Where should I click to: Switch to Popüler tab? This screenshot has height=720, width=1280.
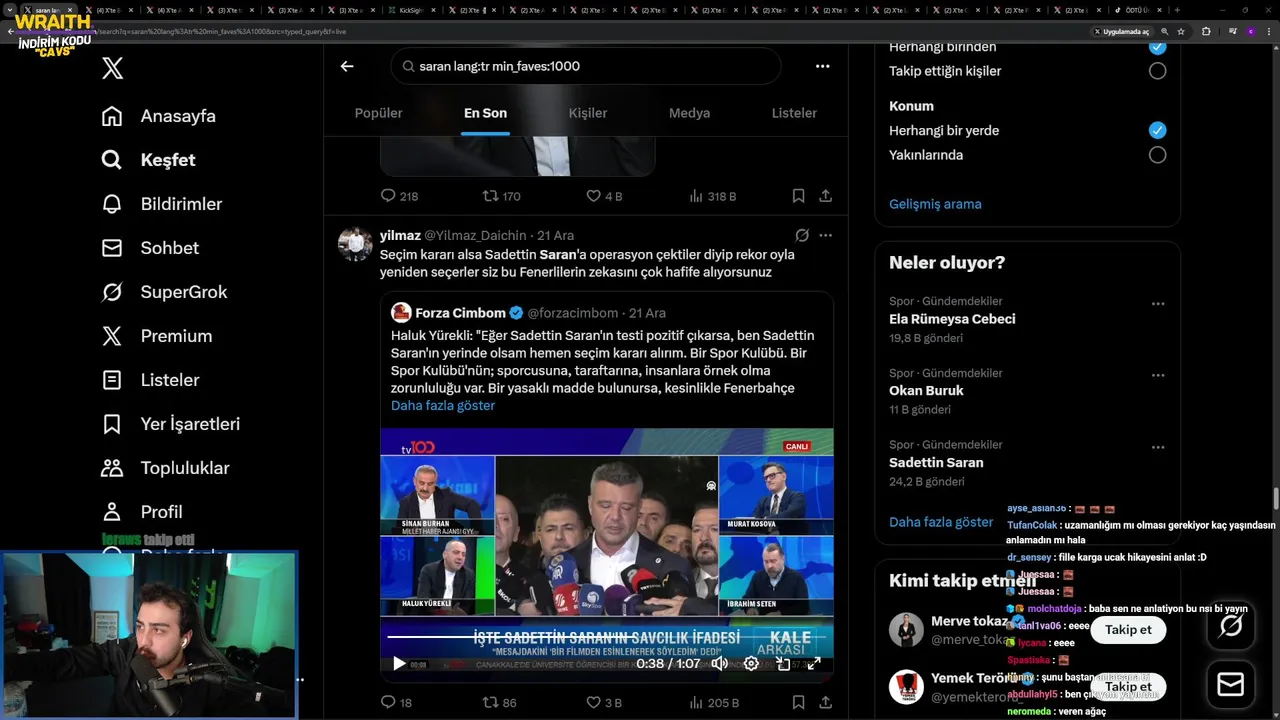[x=378, y=113]
